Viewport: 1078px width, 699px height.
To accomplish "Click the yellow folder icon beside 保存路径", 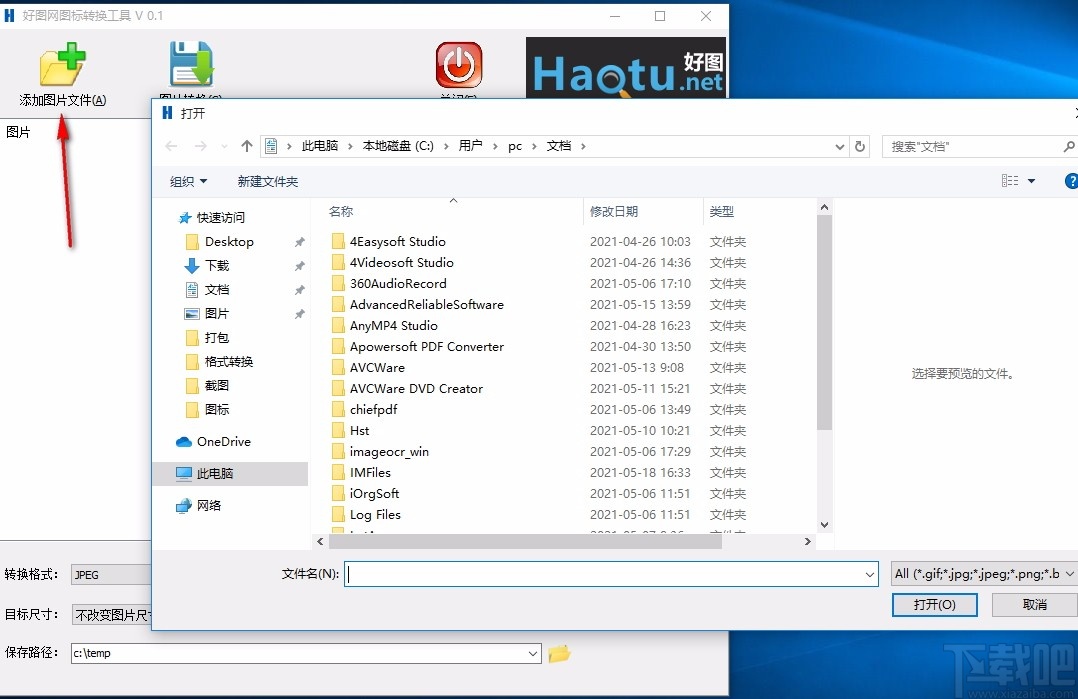I will coord(559,653).
